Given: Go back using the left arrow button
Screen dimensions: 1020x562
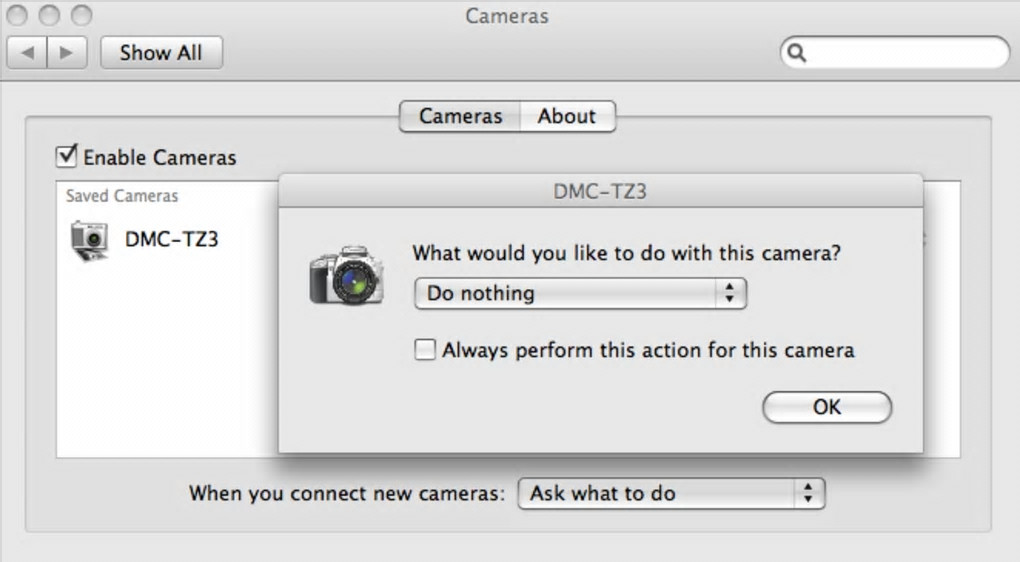Looking at the screenshot, I should (27, 53).
